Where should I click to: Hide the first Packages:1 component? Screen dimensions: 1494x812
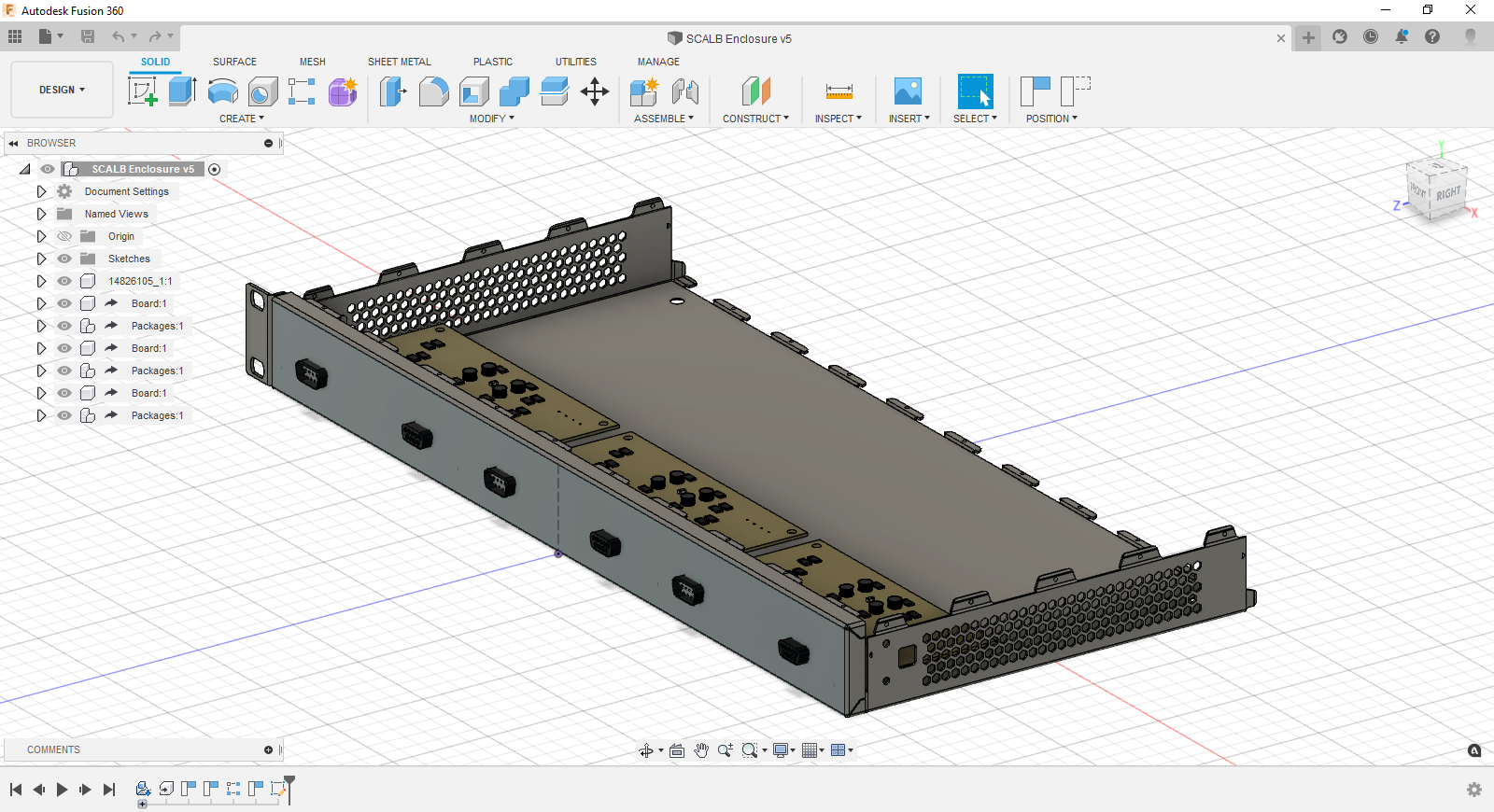[64, 326]
